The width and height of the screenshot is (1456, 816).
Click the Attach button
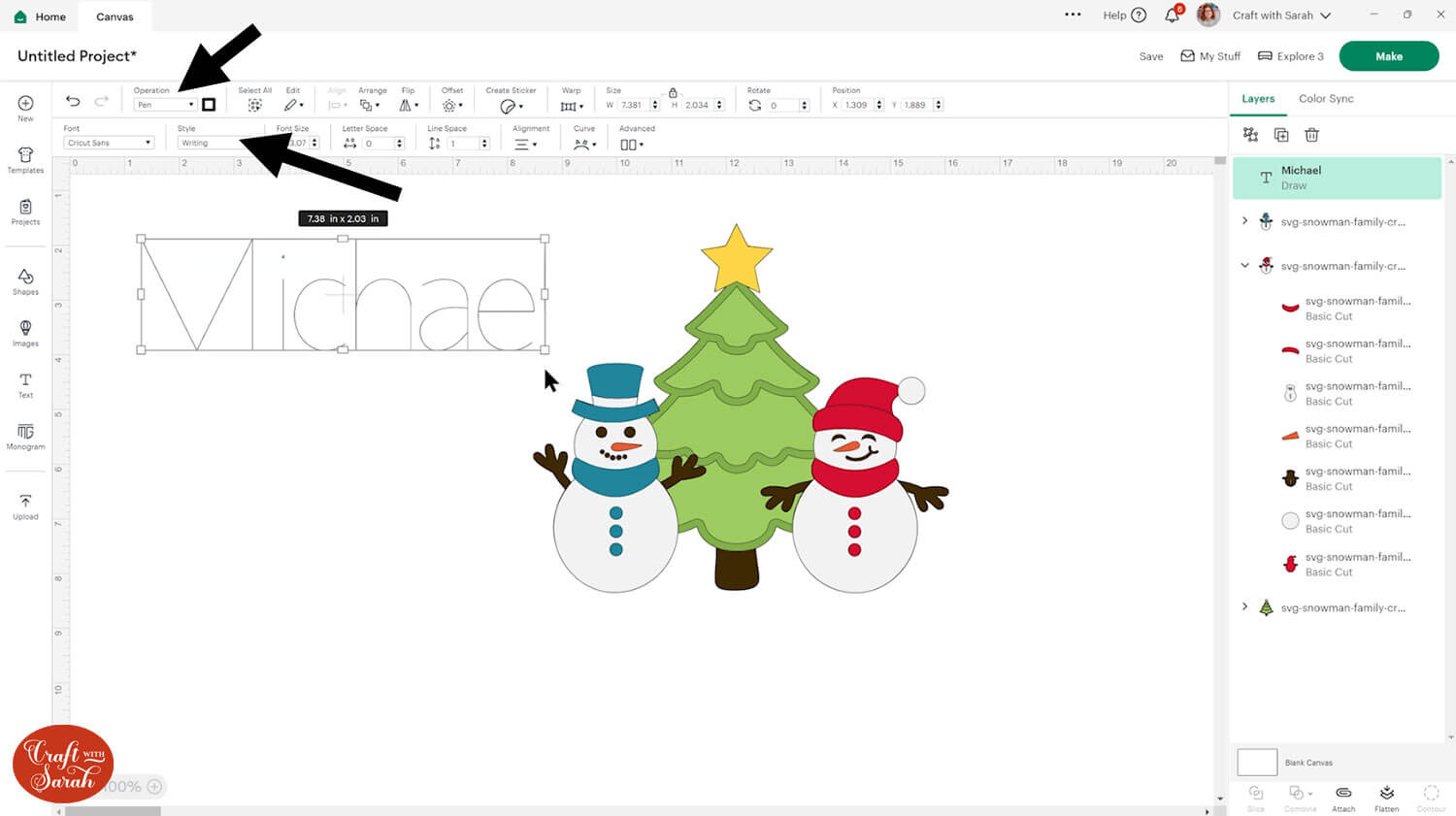(x=1343, y=798)
